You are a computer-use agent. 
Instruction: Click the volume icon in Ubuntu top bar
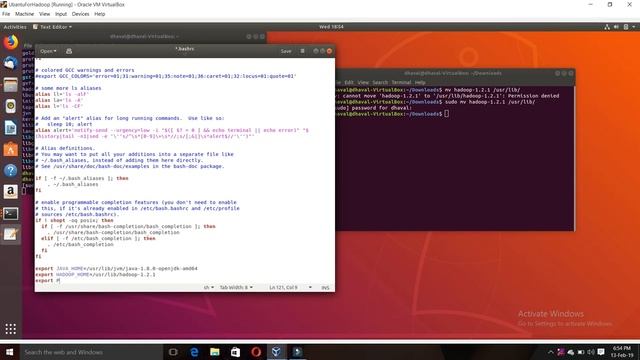(616, 27)
